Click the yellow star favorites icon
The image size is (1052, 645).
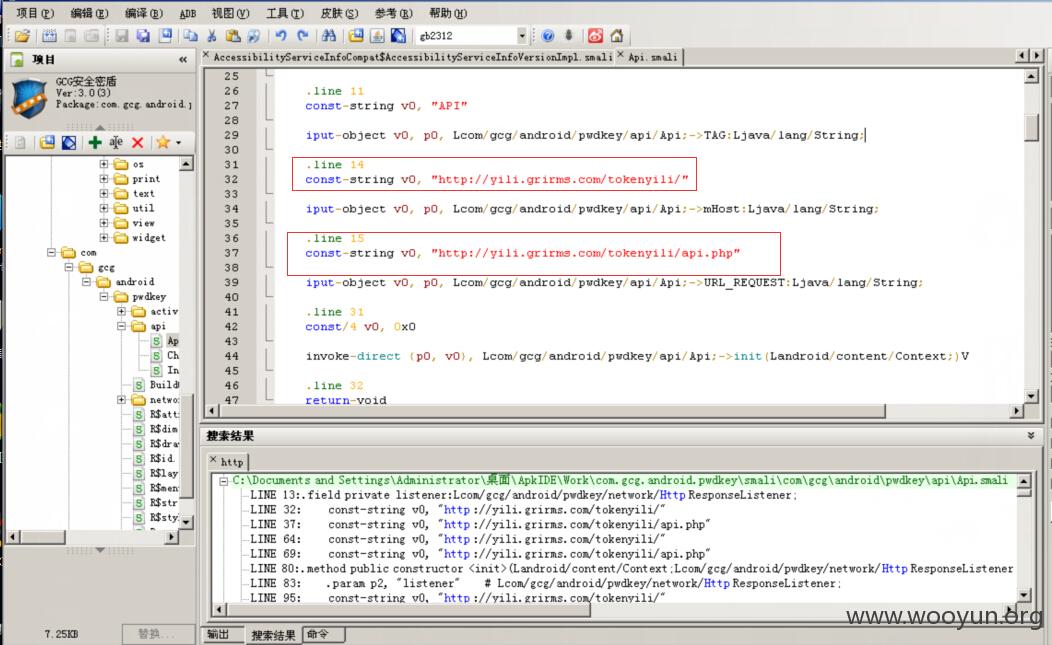tap(163, 142)
